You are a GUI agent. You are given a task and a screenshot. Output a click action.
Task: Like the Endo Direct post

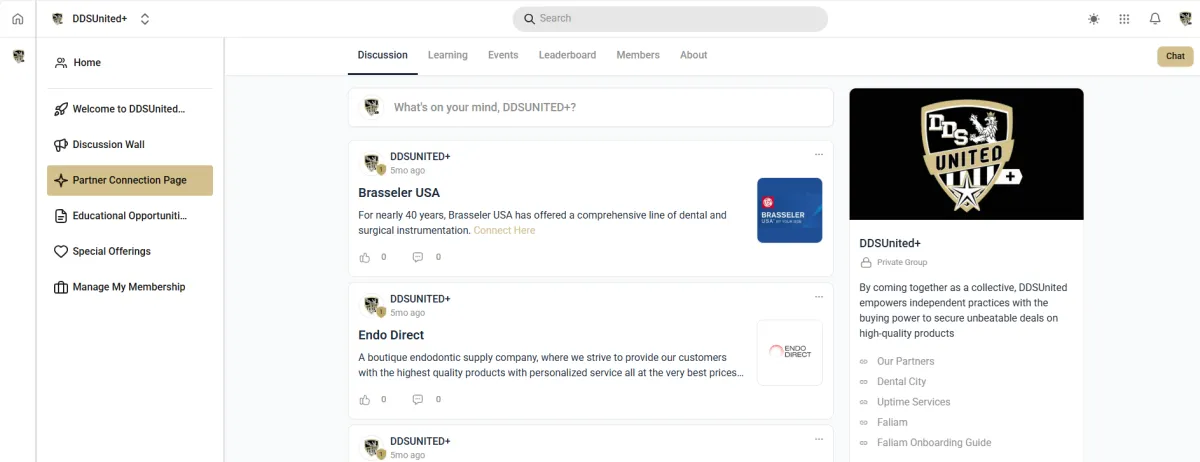tap(365, 399)
